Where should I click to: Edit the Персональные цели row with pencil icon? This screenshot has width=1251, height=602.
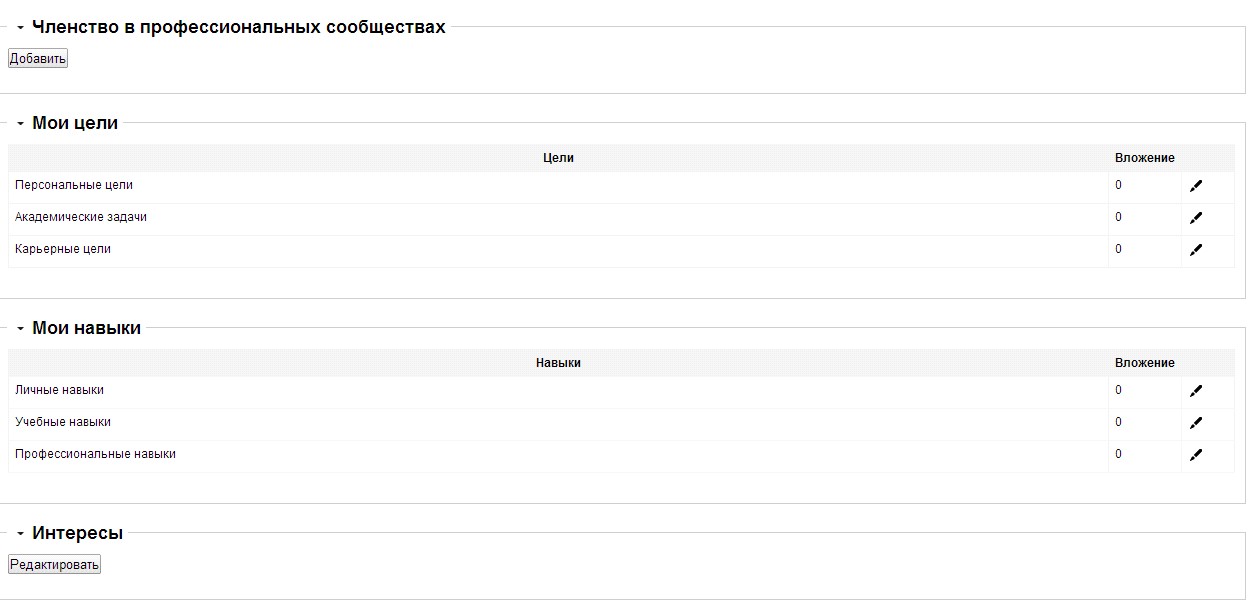tap(1196, 186)
